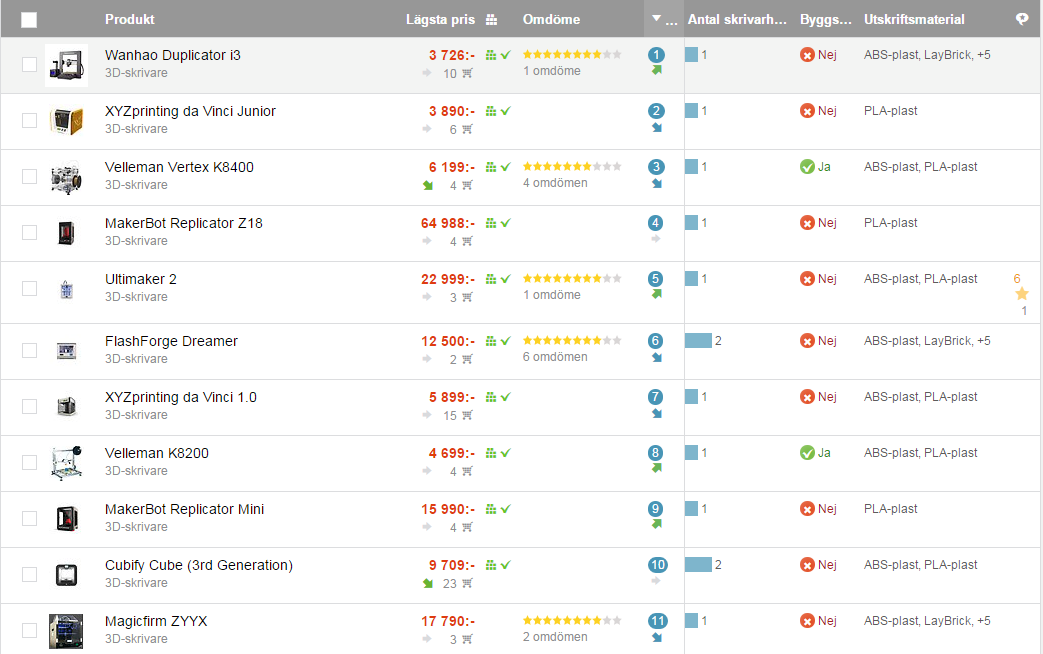The height and width of the screenshot is (654, 1043).
Task: Click the gold star icon in the Ultimaker 2 row
Action: (x=1022, y=293)
